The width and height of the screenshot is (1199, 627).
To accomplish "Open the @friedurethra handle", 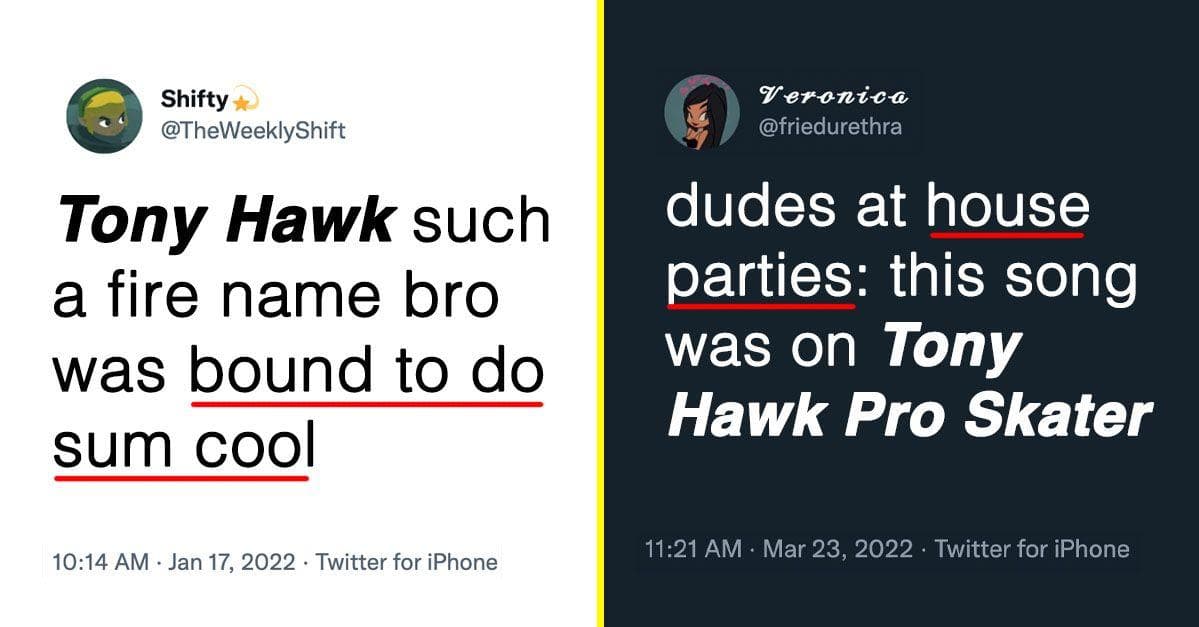I will pos(832,128).
